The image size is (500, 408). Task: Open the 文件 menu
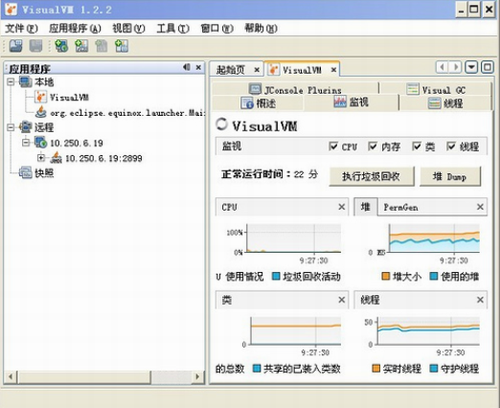[x=22, y=29]
